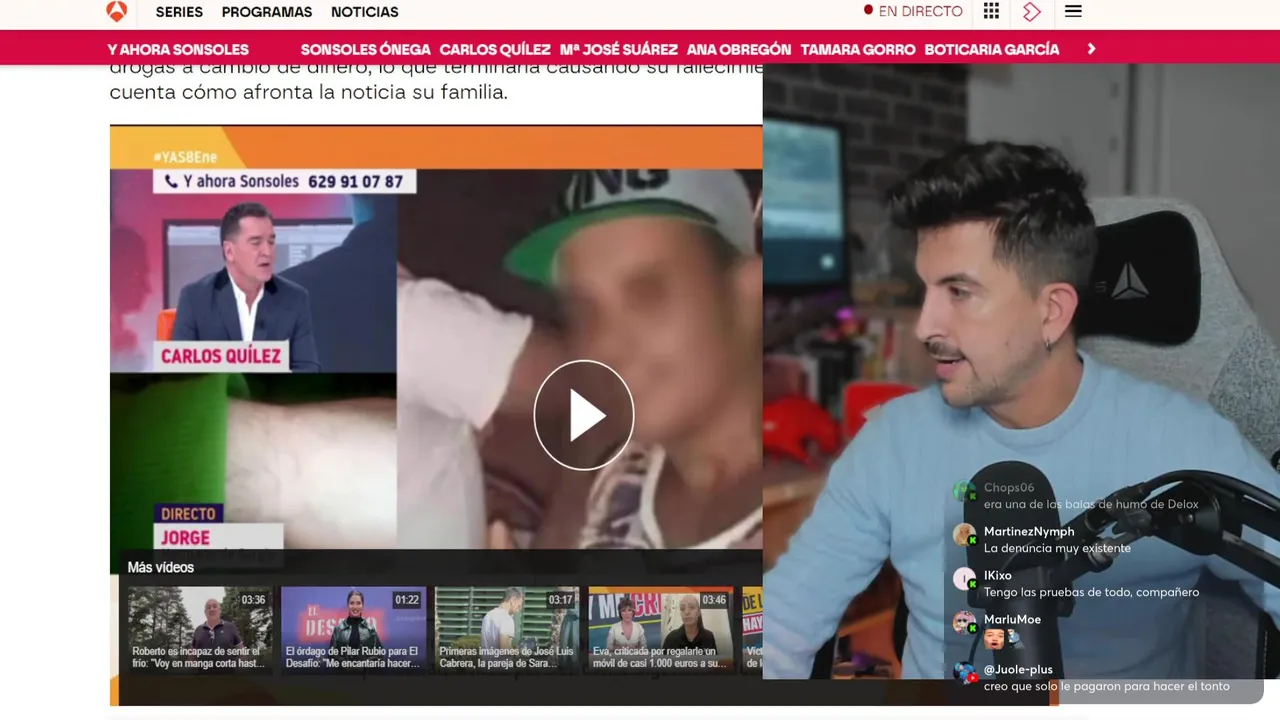Open SONSOLES ÓNEGA tag
The width and height of the screenshot is (1280, 720).
tap(365, 49)
